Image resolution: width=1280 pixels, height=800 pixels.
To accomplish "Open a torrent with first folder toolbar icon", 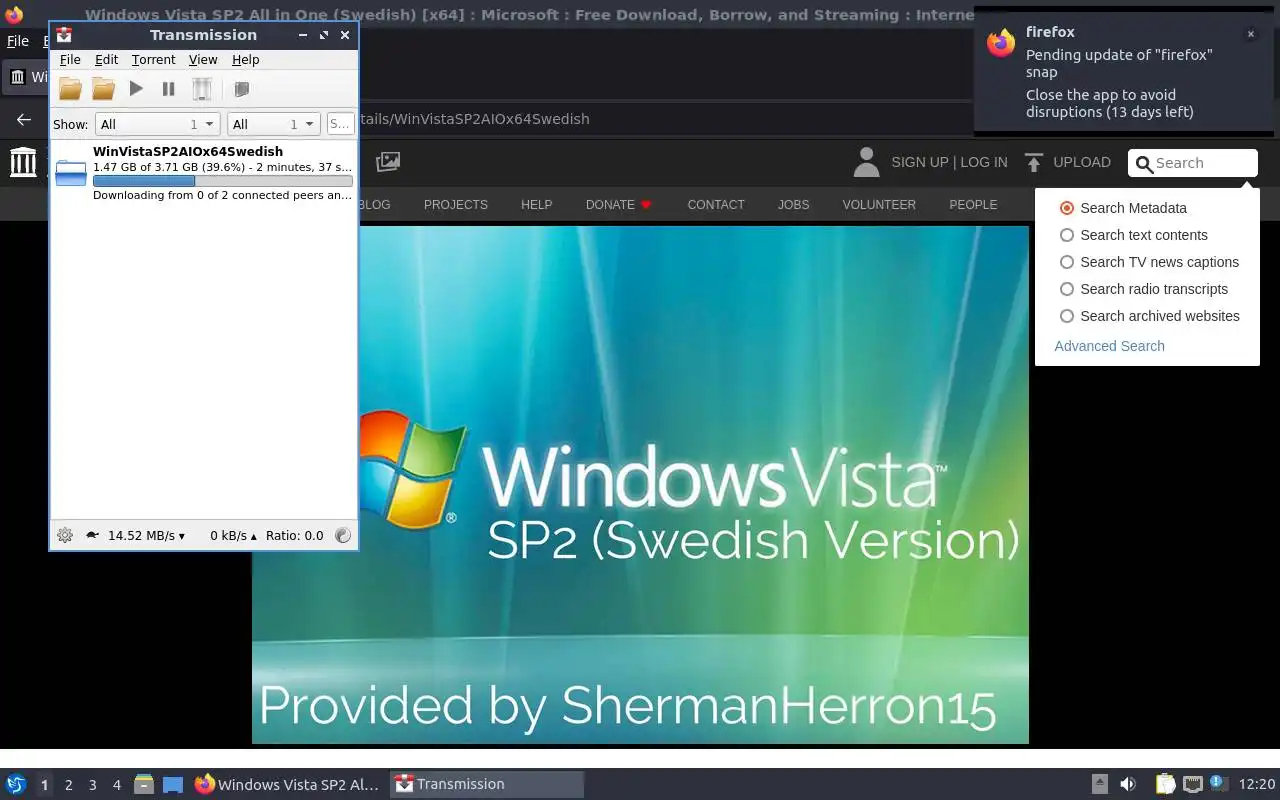I will [70, 89].
